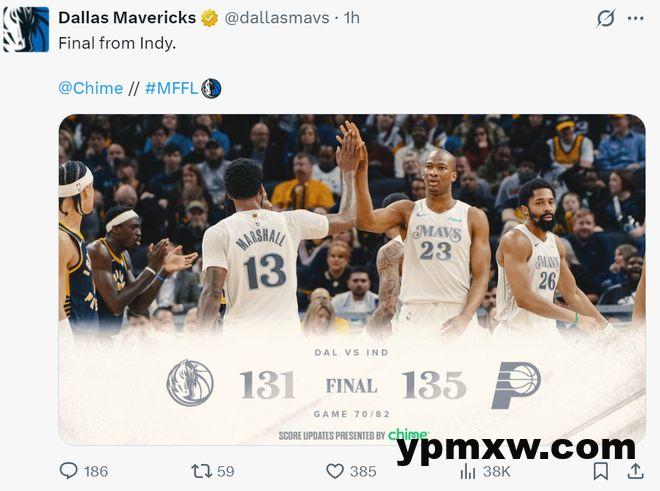Click the 59 reposts count
This screenshot has width=660, height=491.
226,471
